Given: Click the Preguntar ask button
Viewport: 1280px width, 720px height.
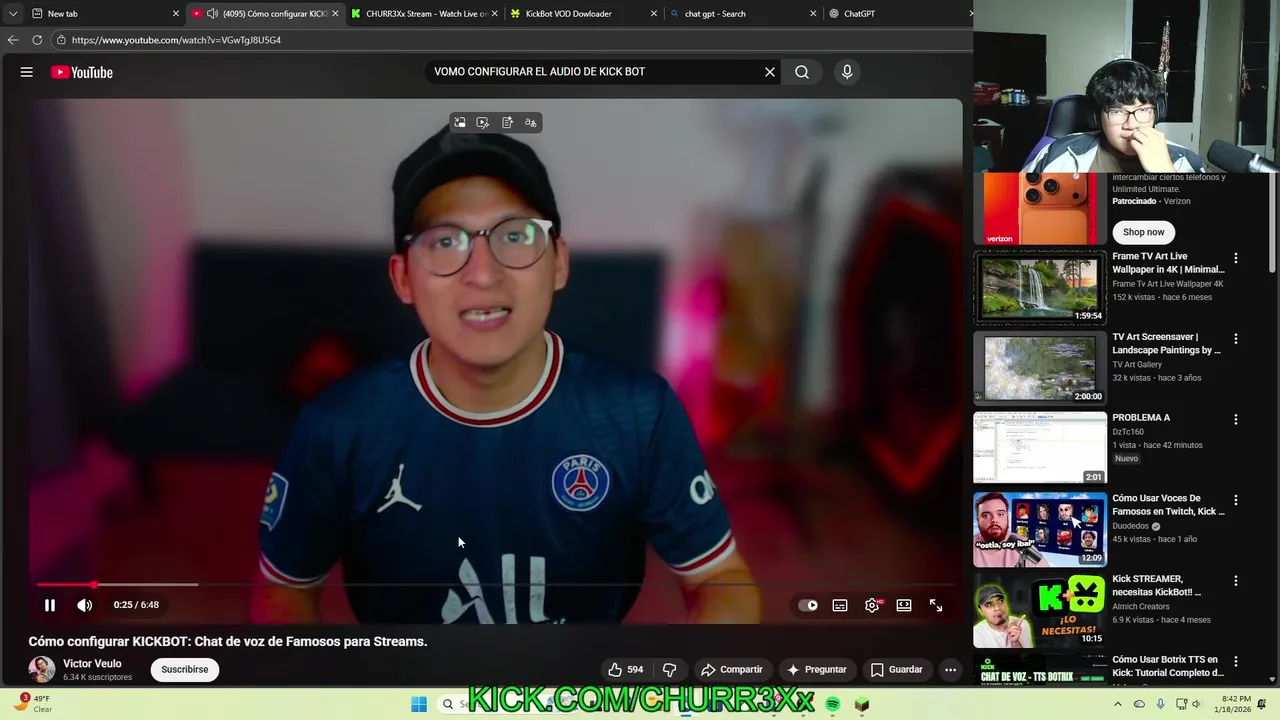Looking at the screenshot, I should pyautogui.click(x=817, y=669).
